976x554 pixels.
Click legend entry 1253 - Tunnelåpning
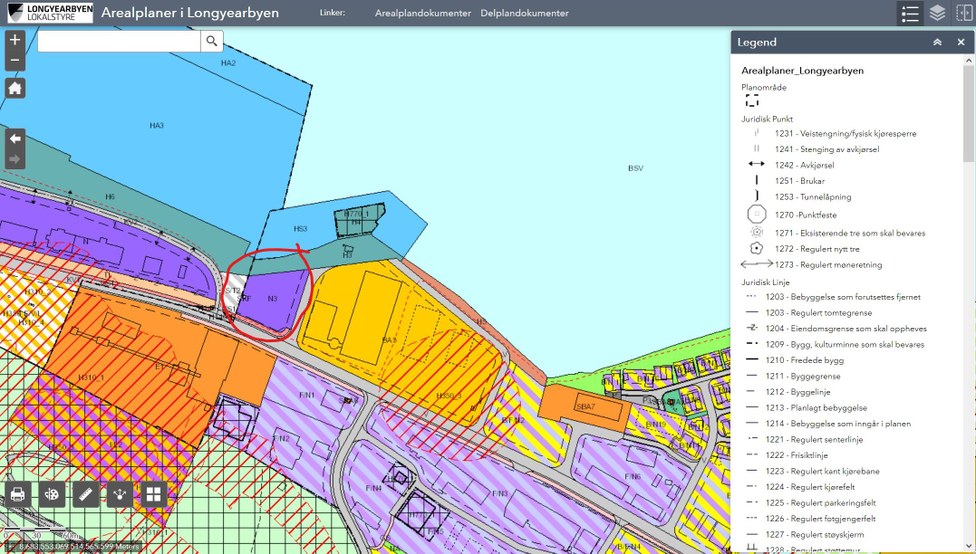[x=813, y=197]
